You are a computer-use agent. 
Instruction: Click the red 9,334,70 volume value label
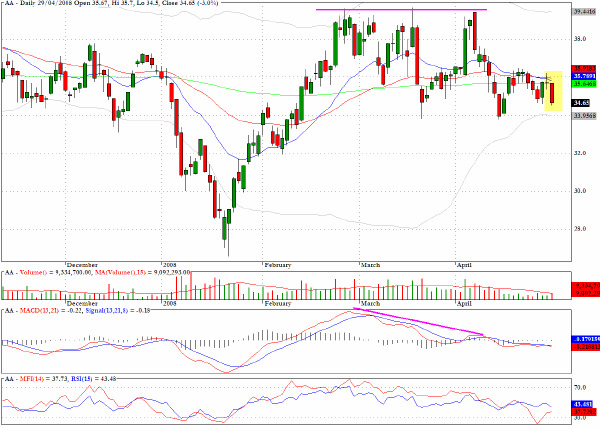(x=585, y=286)
